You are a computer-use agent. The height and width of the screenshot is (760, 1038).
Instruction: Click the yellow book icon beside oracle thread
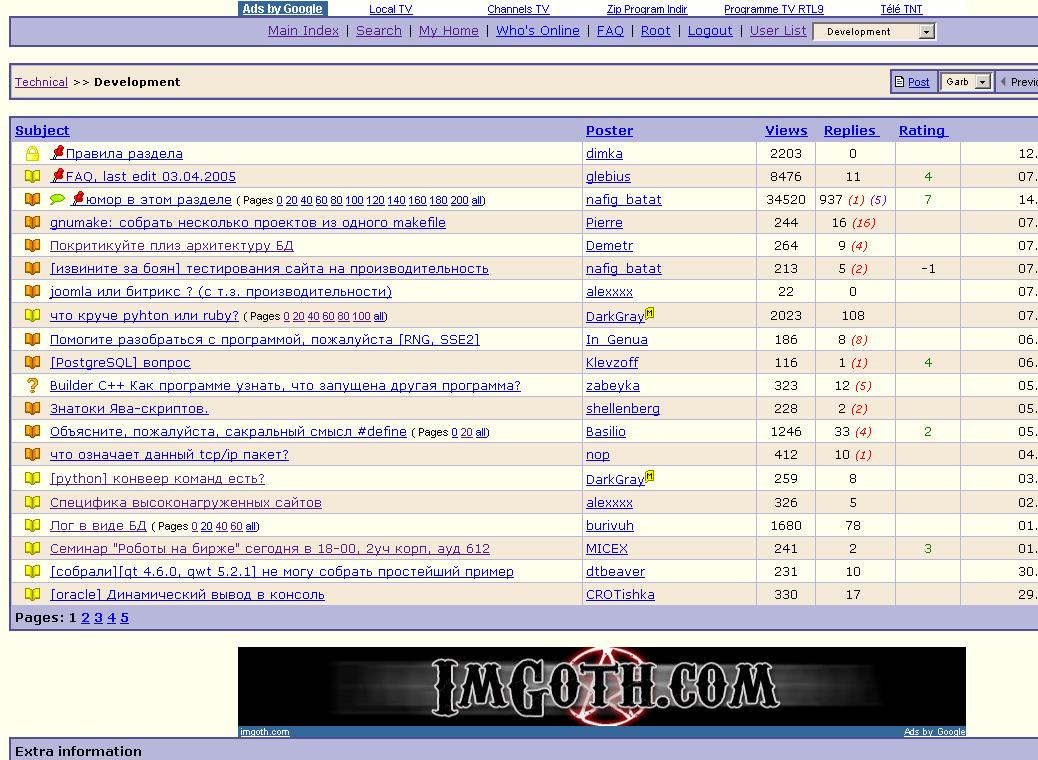coord(32,595)
